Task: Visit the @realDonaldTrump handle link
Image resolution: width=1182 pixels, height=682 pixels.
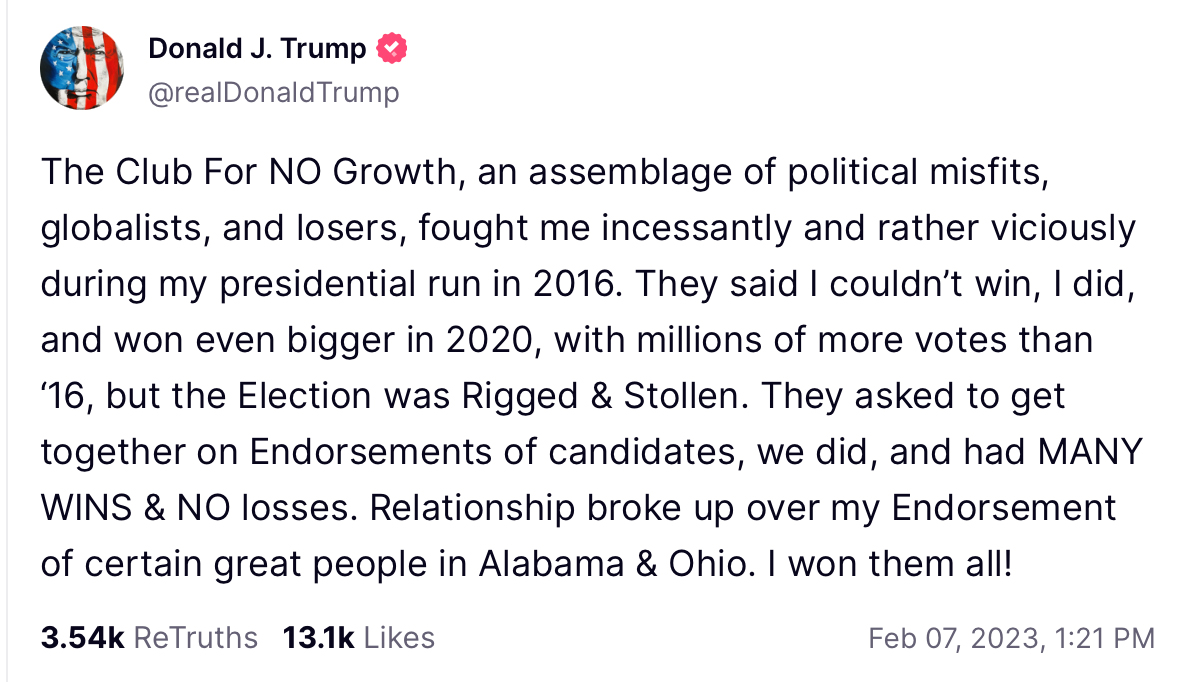Action: 274,93
